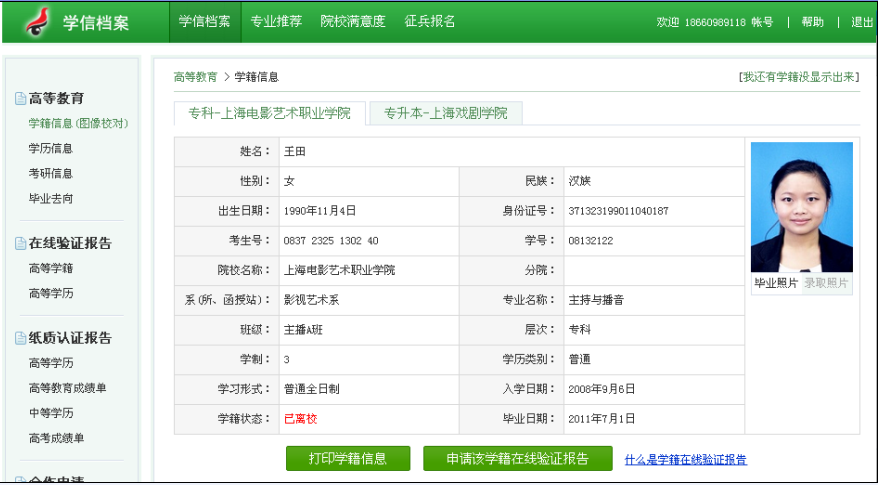The image size is (878, 485).
Task: Open the 院校满意度 top menu
Action: click(x=352, y=21)
